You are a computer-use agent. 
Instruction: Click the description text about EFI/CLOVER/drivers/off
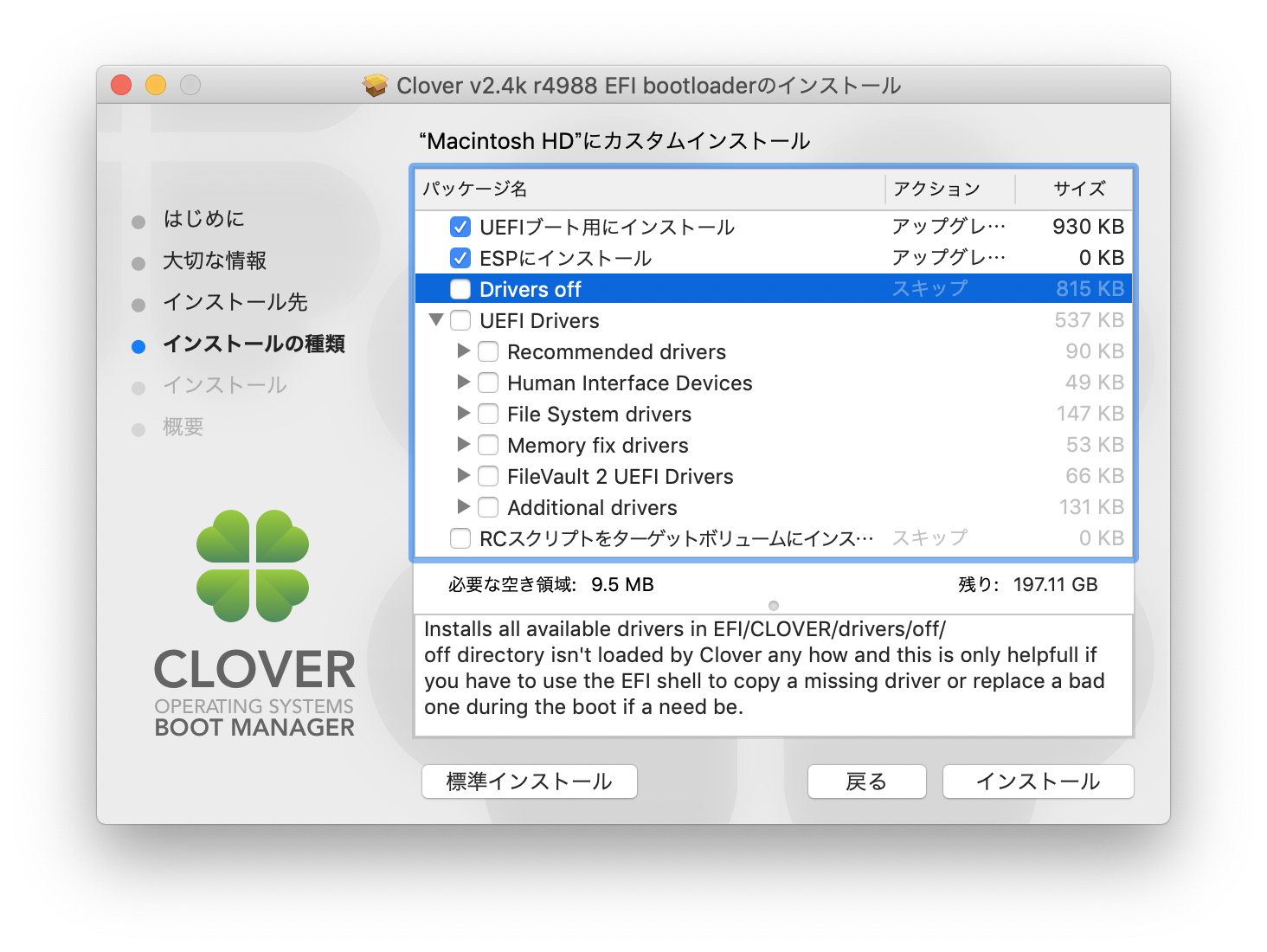tap(764, 668)
